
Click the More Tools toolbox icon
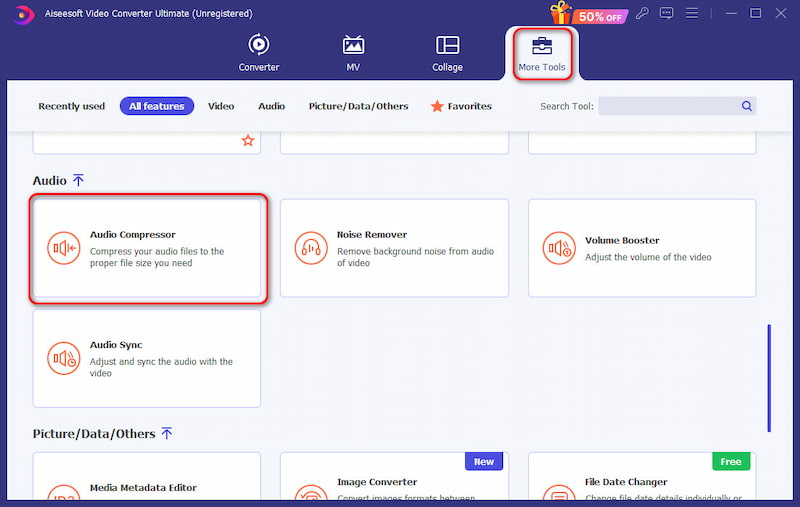(542, 45)
